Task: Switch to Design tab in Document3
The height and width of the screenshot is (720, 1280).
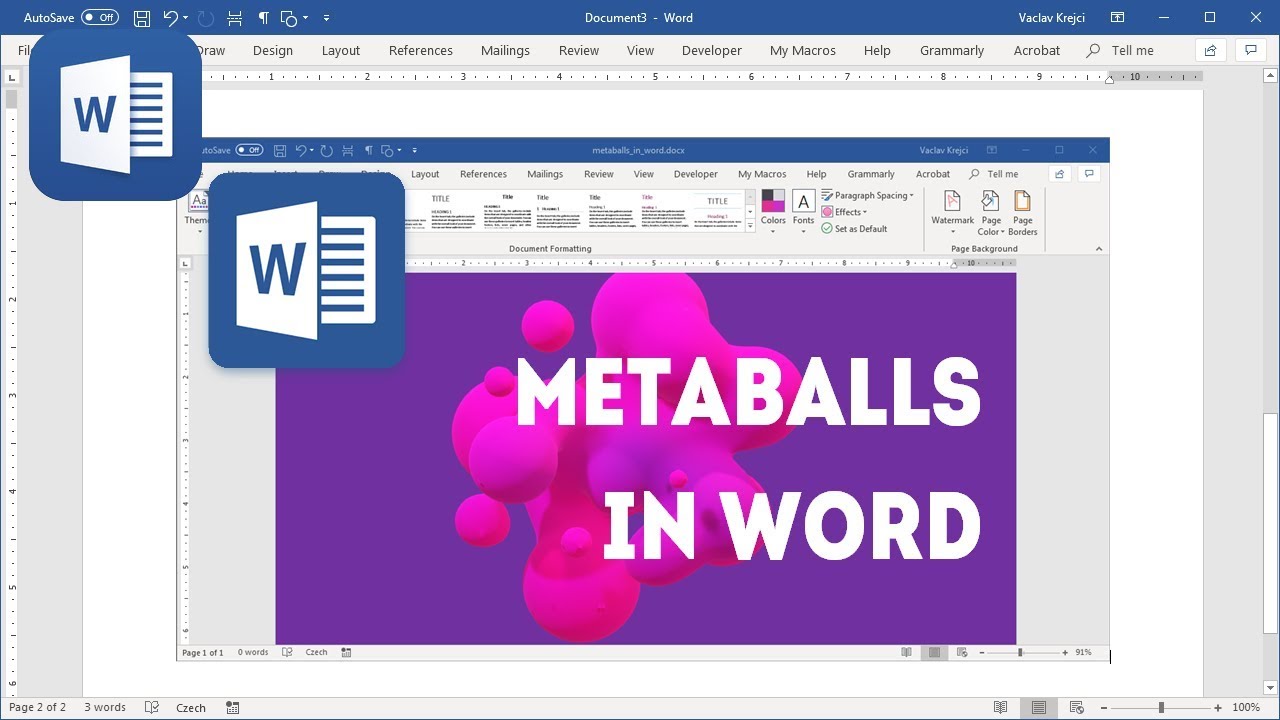Action: click(273, 50)
